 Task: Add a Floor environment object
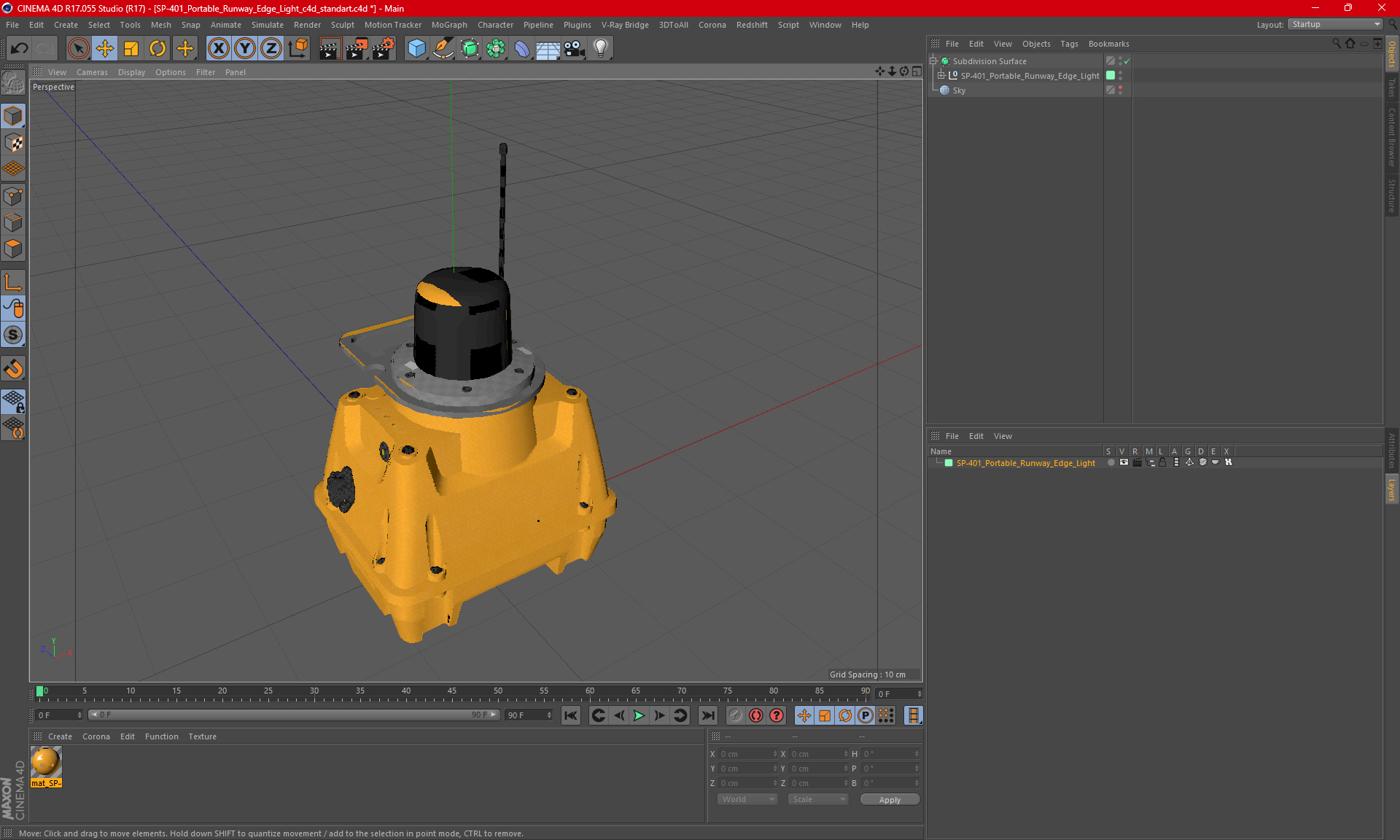point(548,49)
